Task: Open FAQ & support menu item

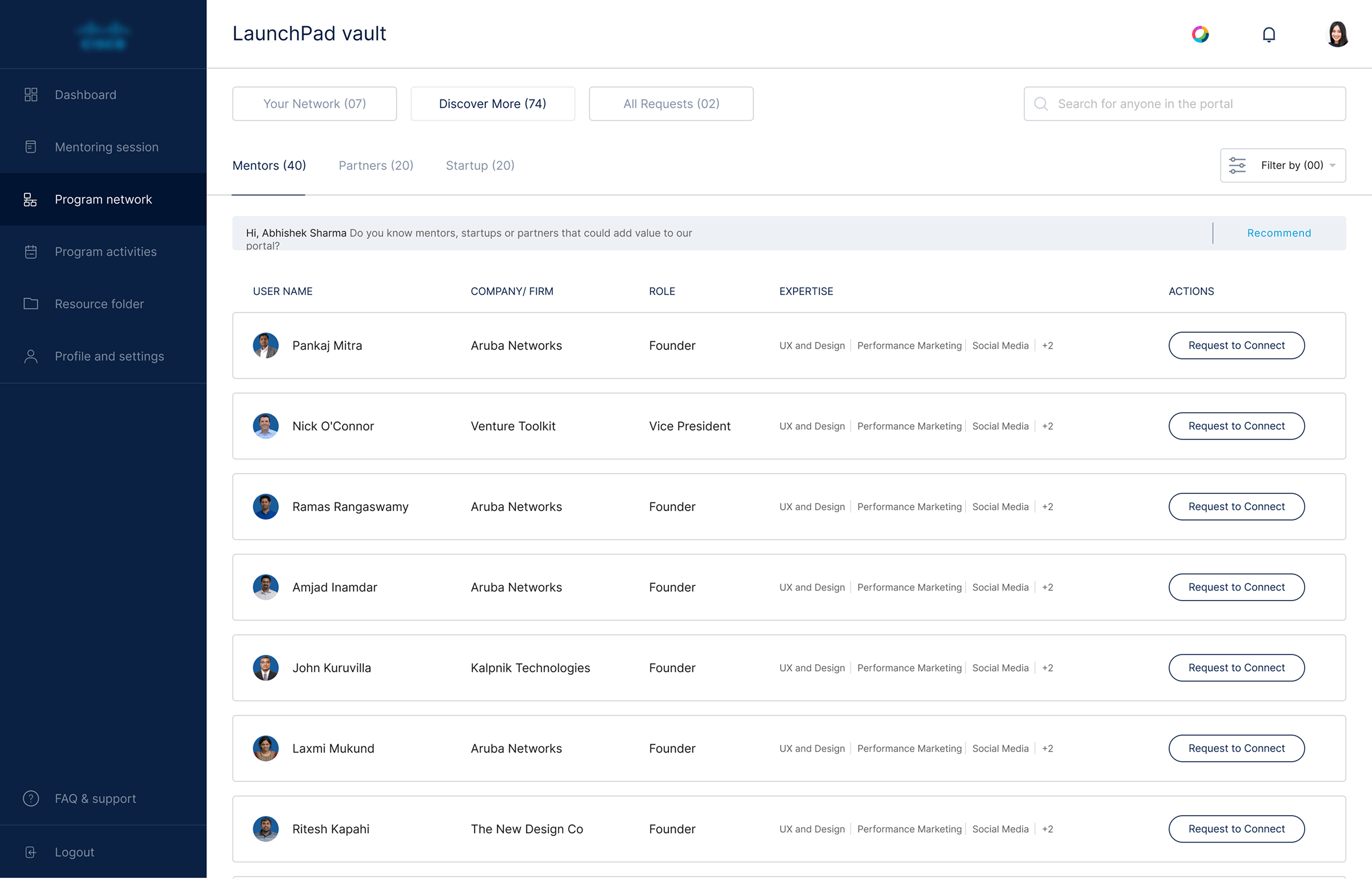Action: 103,798
